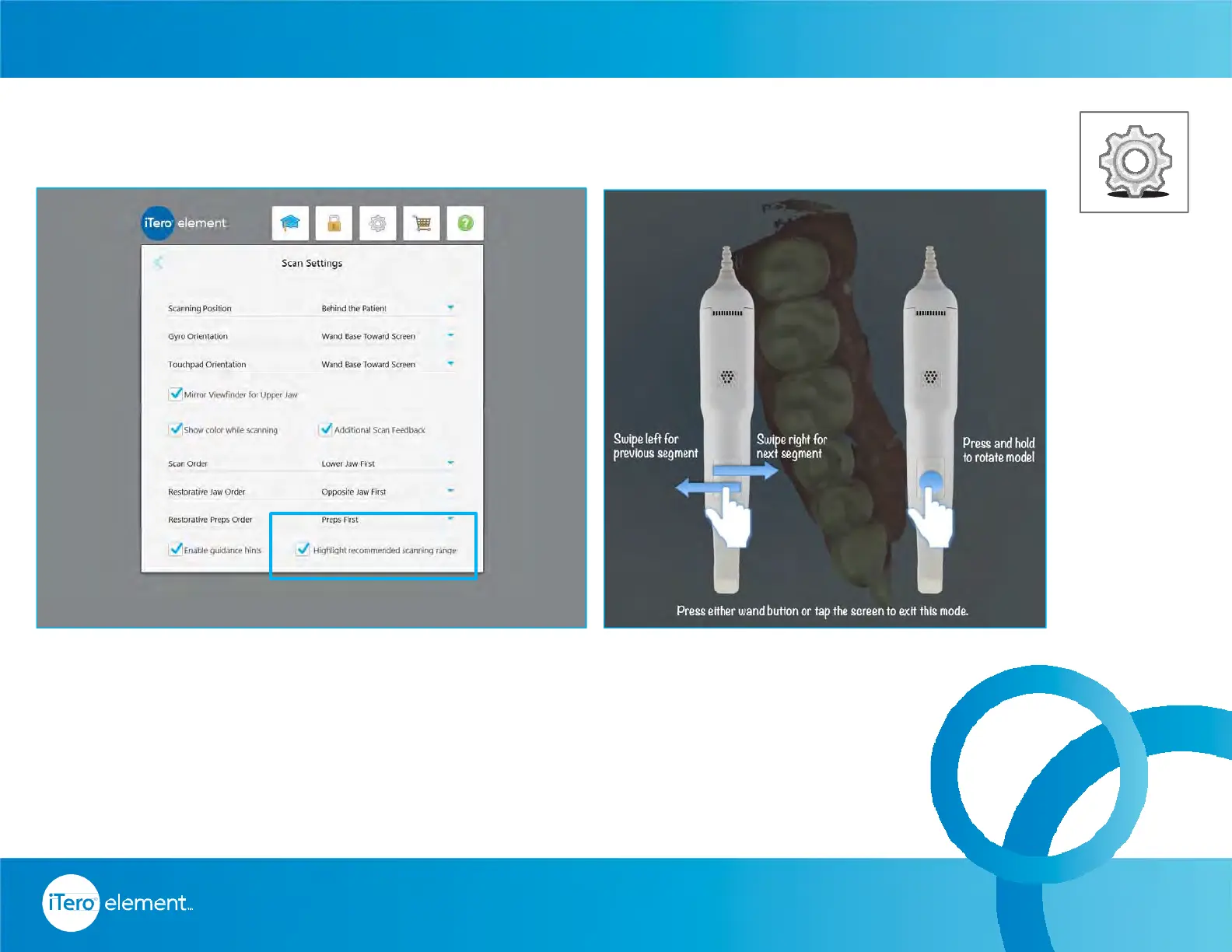Screen dimensions: 1232x952
Task: Expand the Touchpad Orientation dropdown
Action: (450, 364)
